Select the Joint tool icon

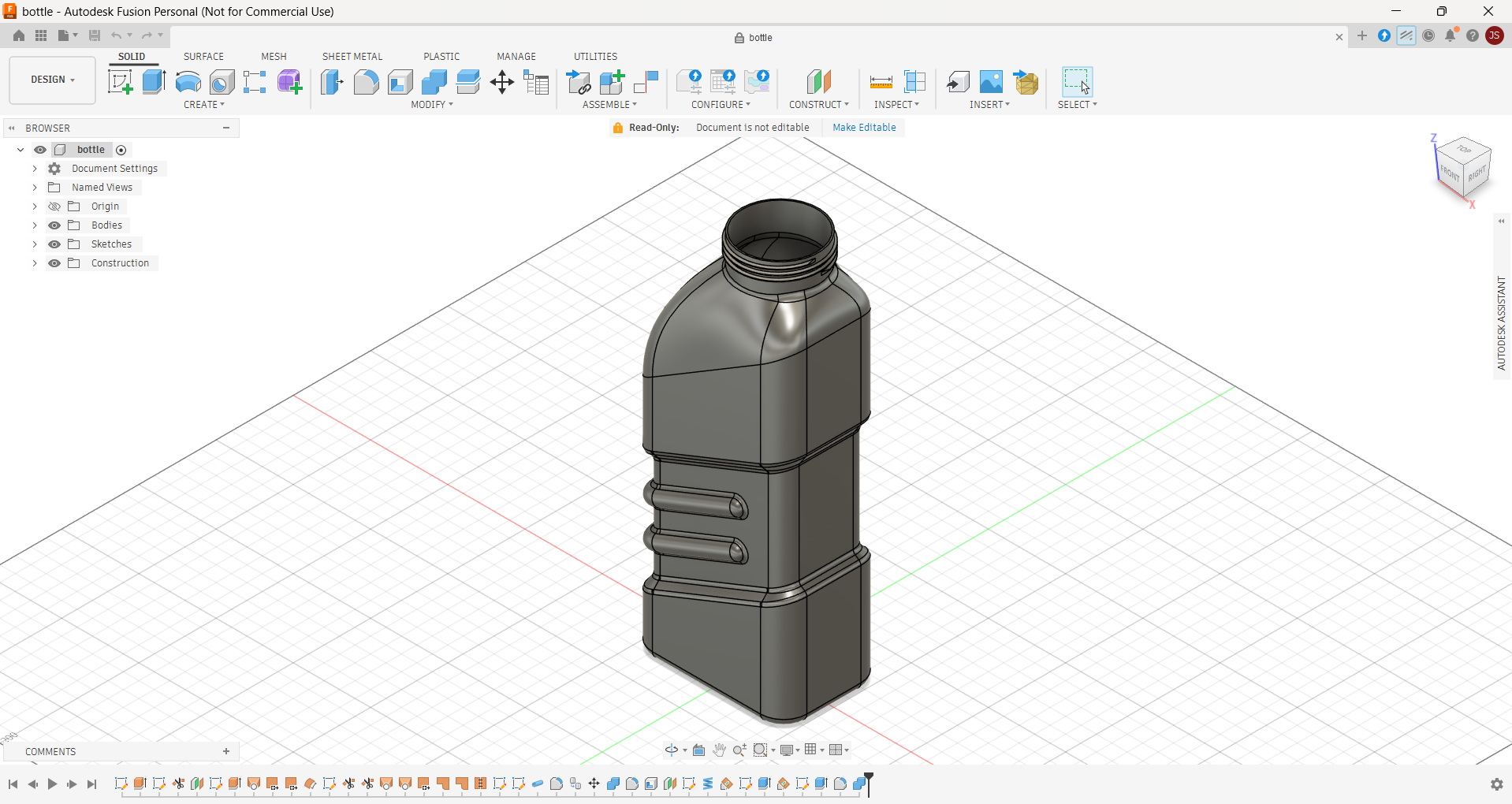(x=646, y=82)
